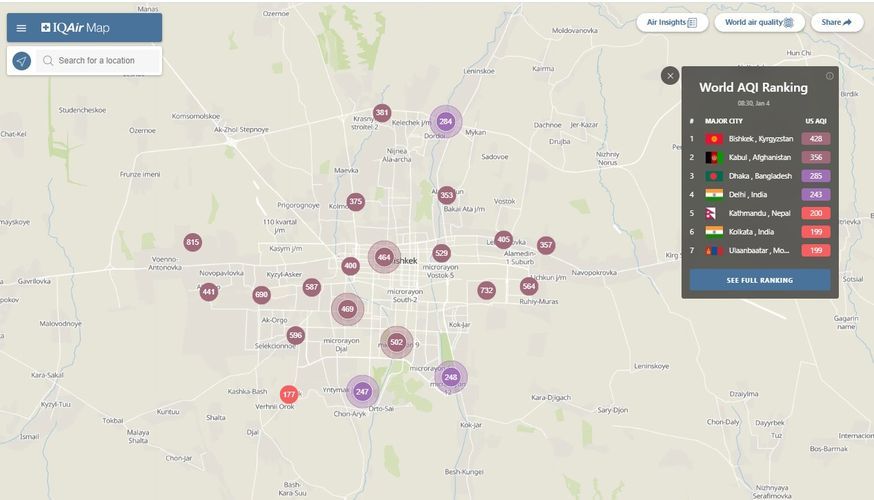Viewport: 874px width, 500px height.
Task: Click See Full Ranking button
Action: [759, 280]
